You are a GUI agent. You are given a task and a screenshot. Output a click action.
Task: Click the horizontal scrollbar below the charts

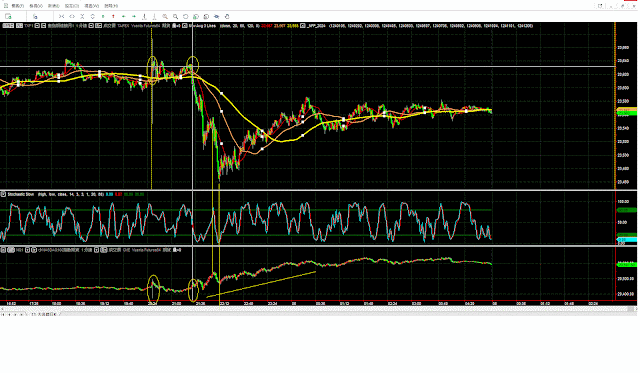[x=318, y=309]
